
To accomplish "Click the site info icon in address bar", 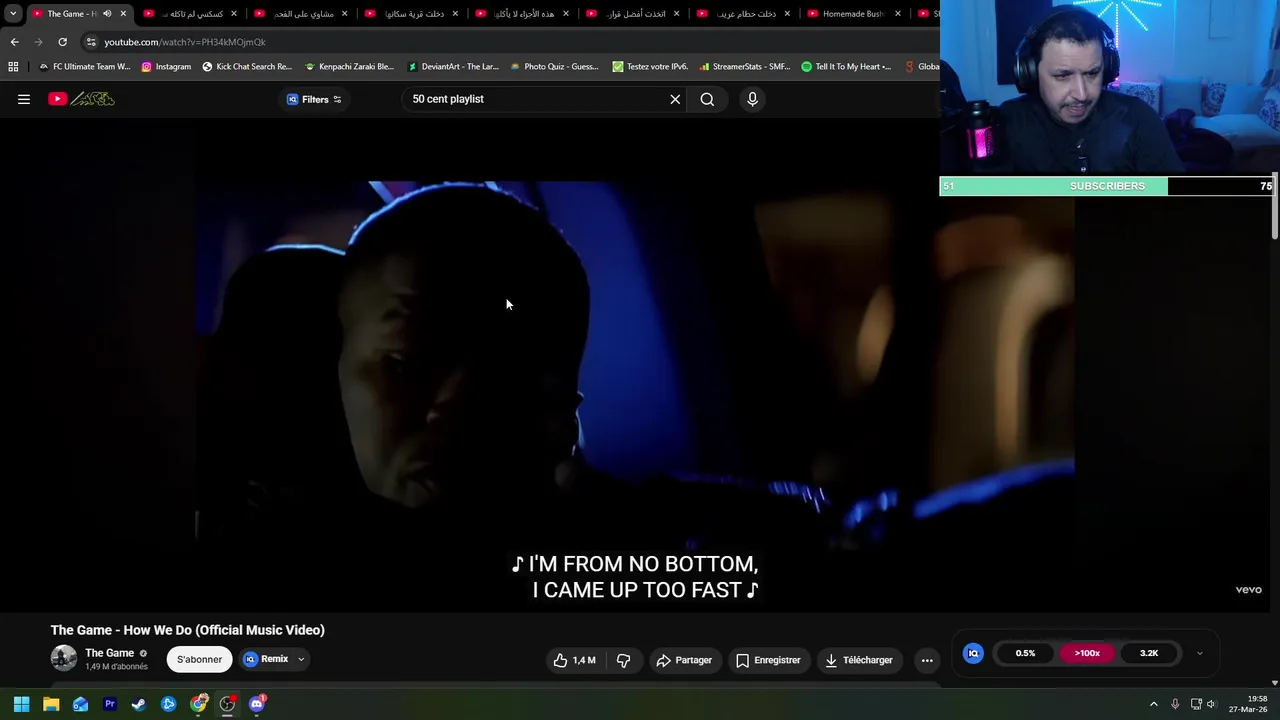I will pos(91,42).
